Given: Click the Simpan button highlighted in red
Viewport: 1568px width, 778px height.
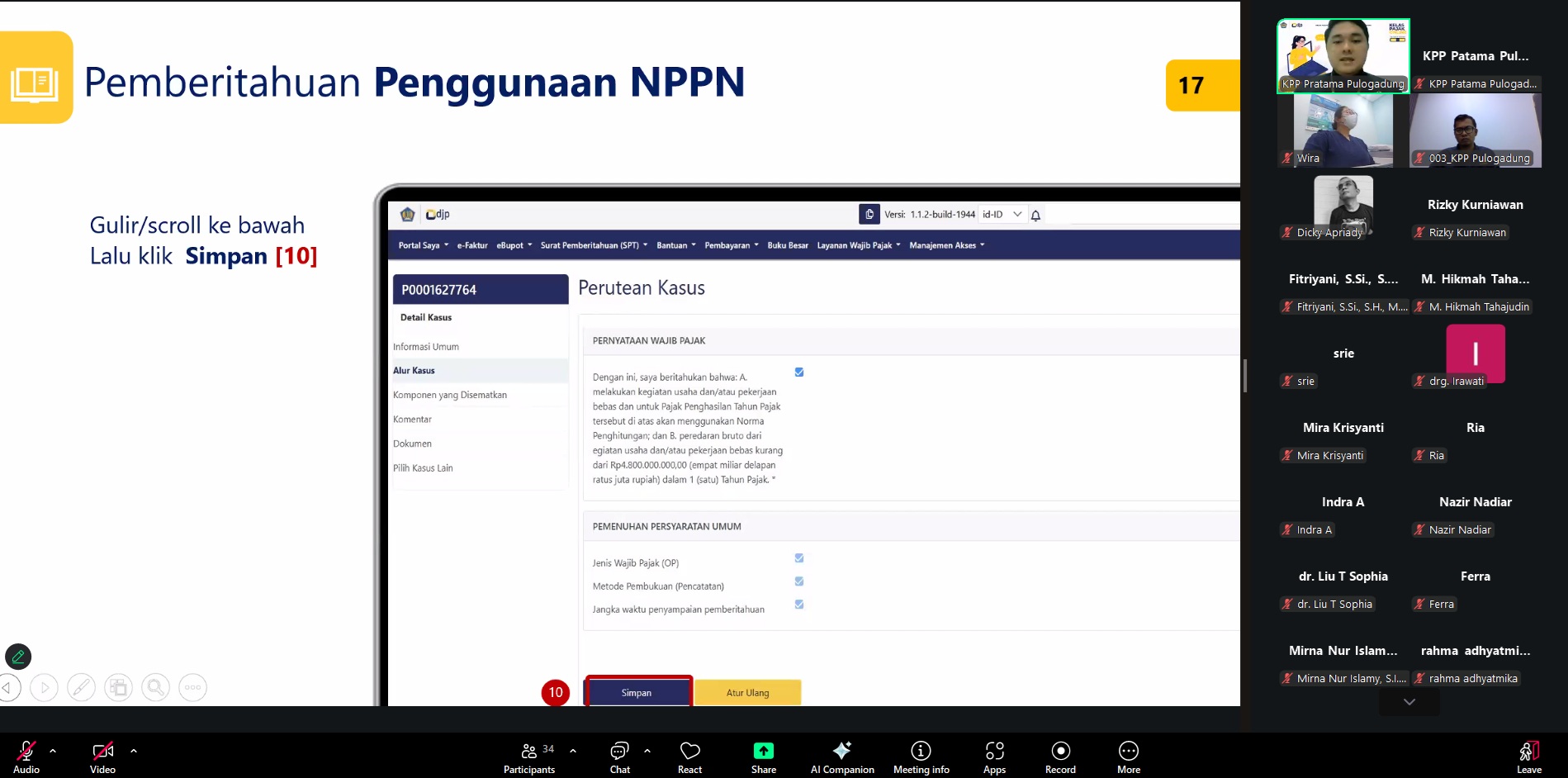Looking at the screenshot, I should [638, 692].
